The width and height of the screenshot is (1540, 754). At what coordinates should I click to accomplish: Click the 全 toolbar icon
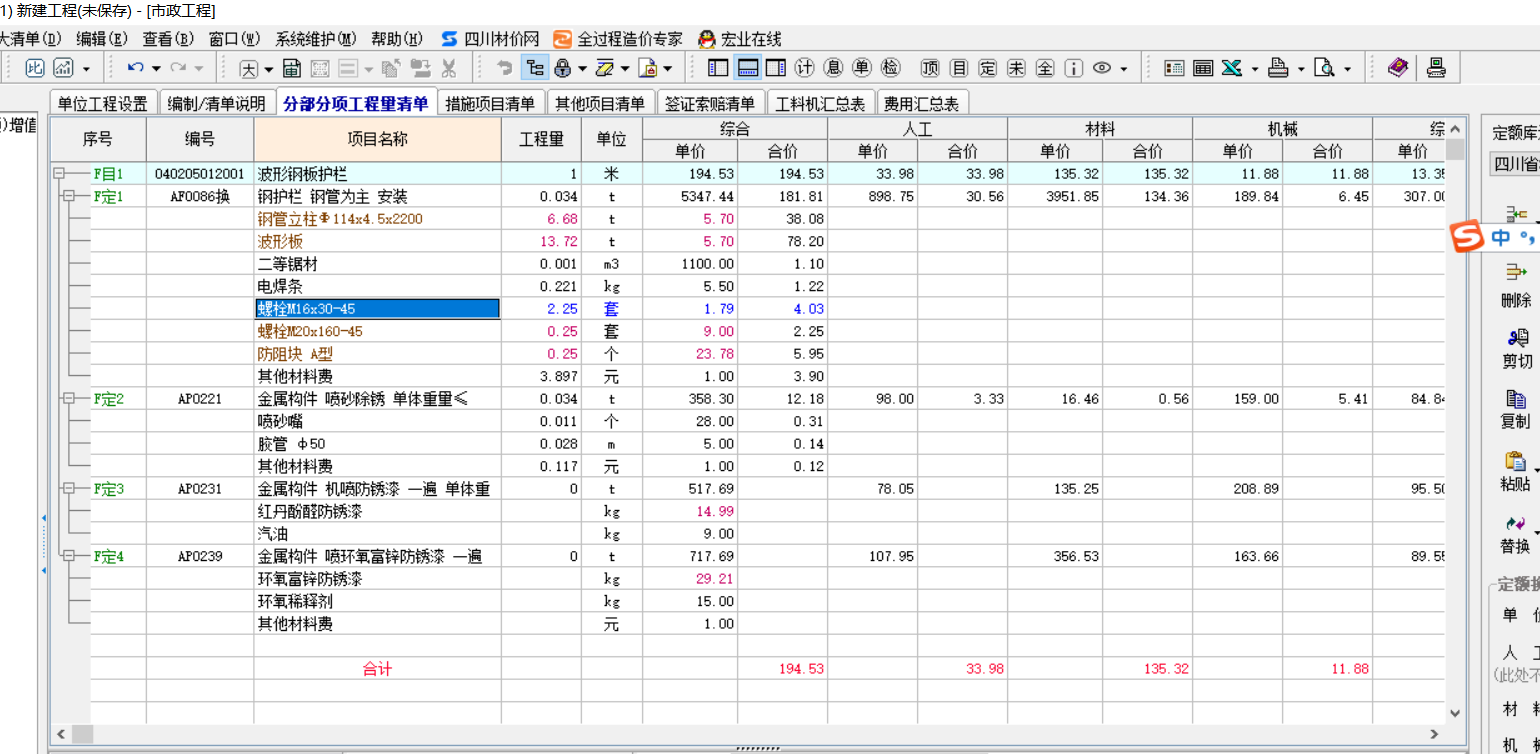[x=1045, y=68]
